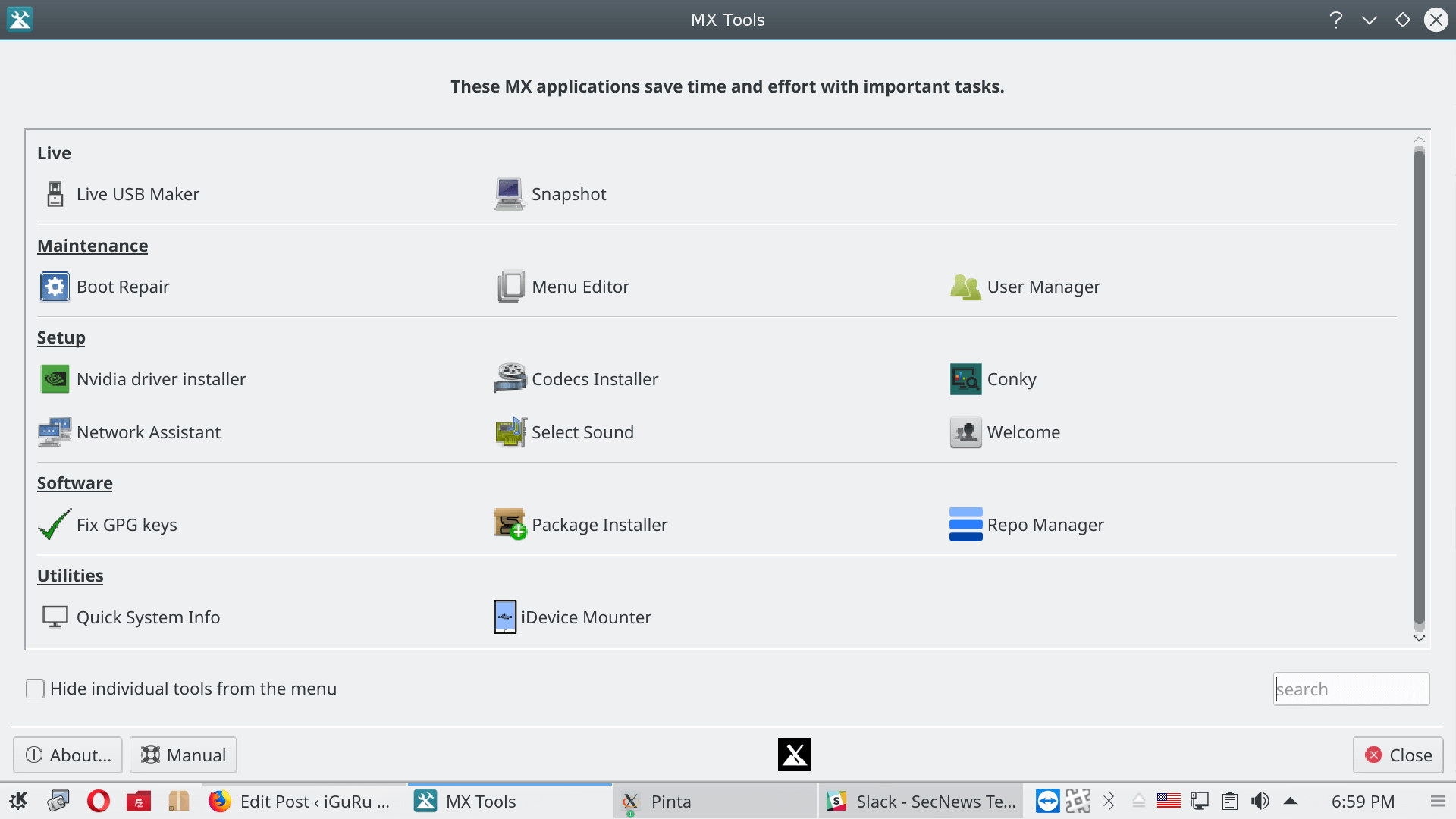Open the Manual button
This screenshot has width=1456, height=819.
click(x=184, y=755)
